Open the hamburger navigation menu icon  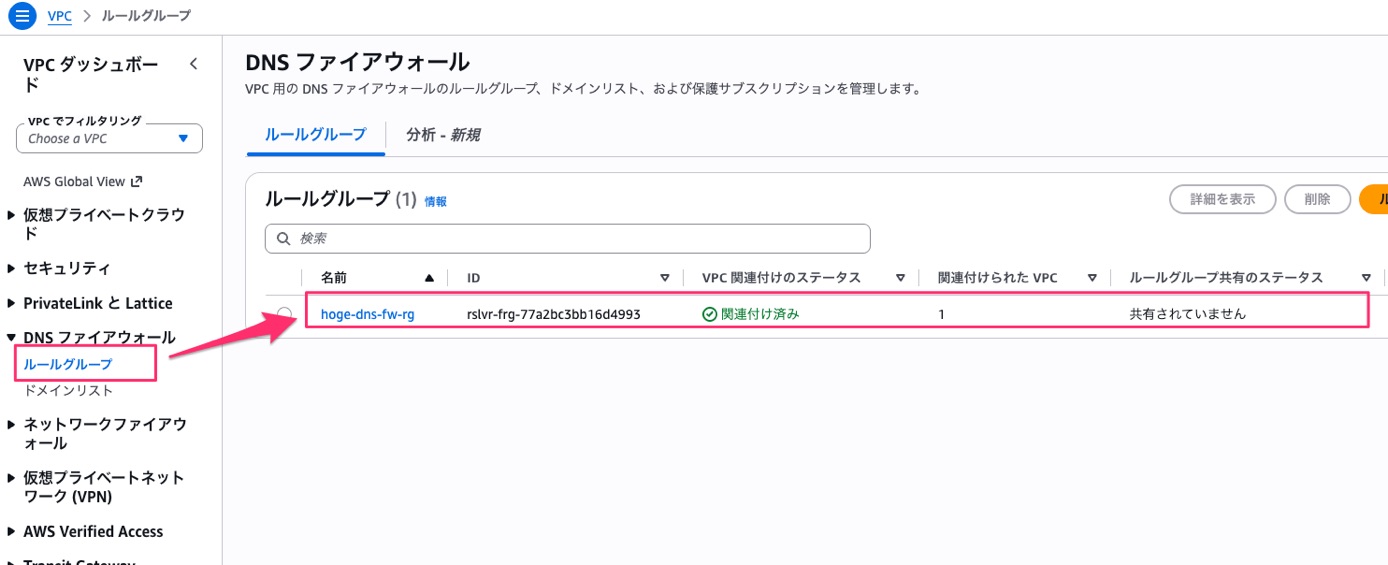click(x=23, y=16)
